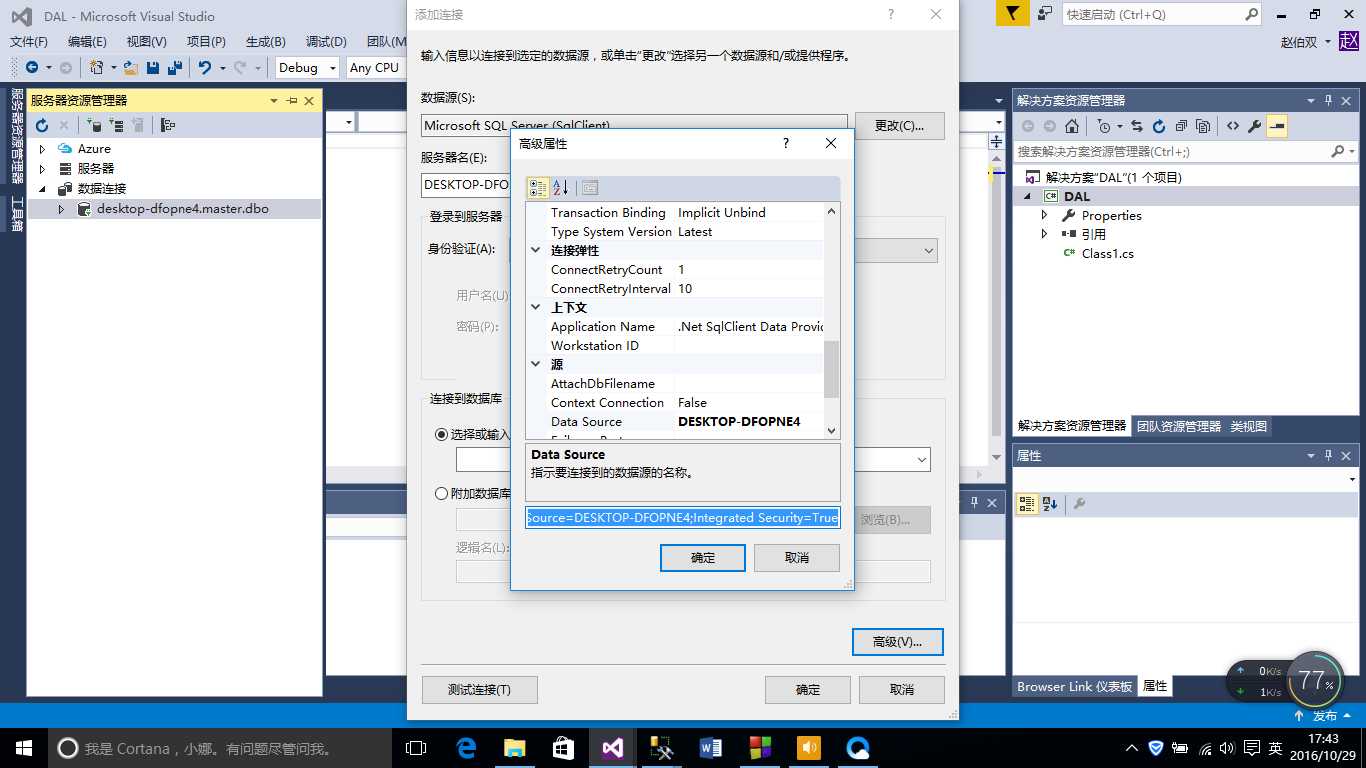This screenshot has width=1366, height=768.
Task: Click 取消 in Add Connection dialog
Action: point(902,690)
